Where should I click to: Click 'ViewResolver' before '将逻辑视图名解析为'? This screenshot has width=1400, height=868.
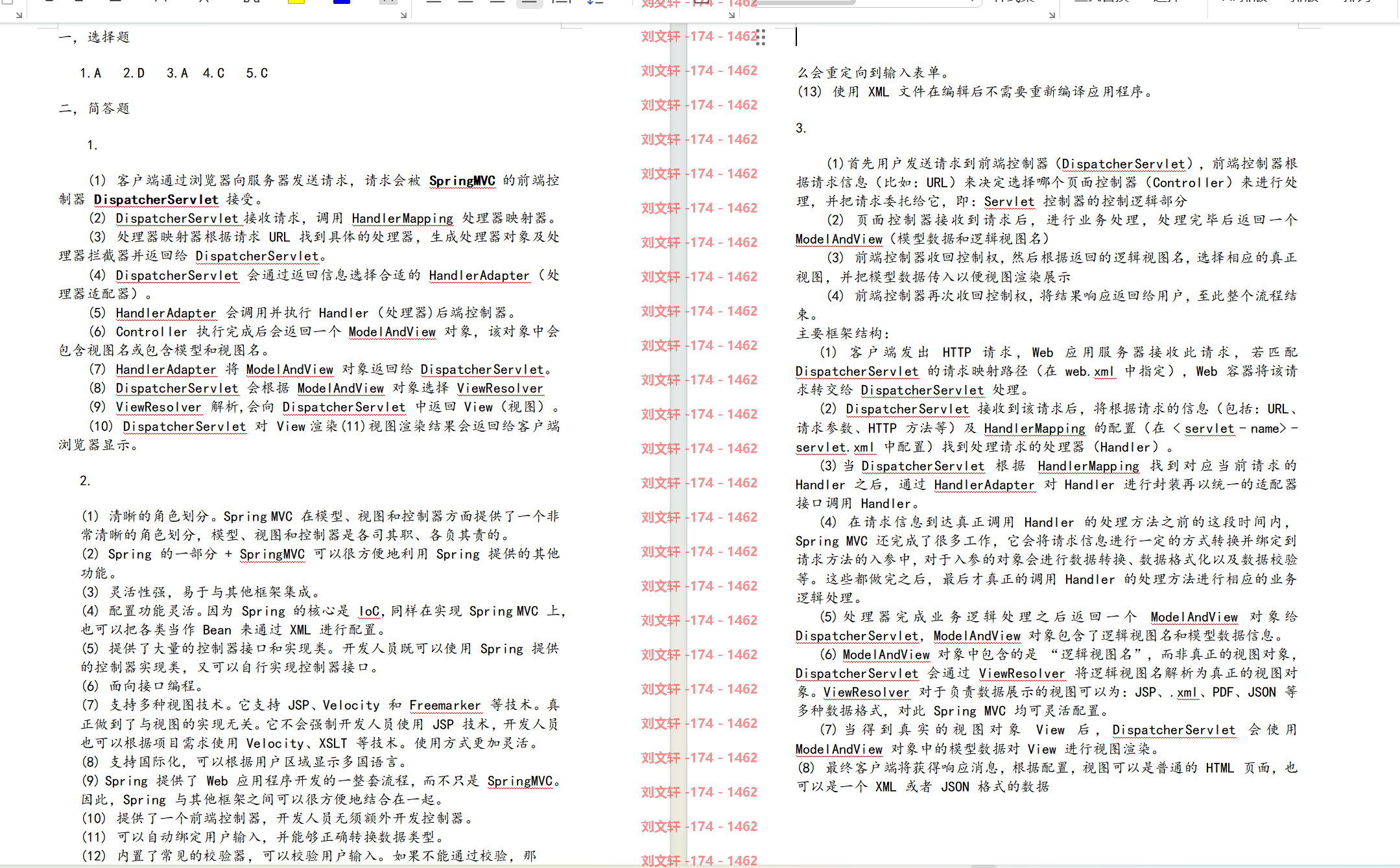tap(1022, 674)
